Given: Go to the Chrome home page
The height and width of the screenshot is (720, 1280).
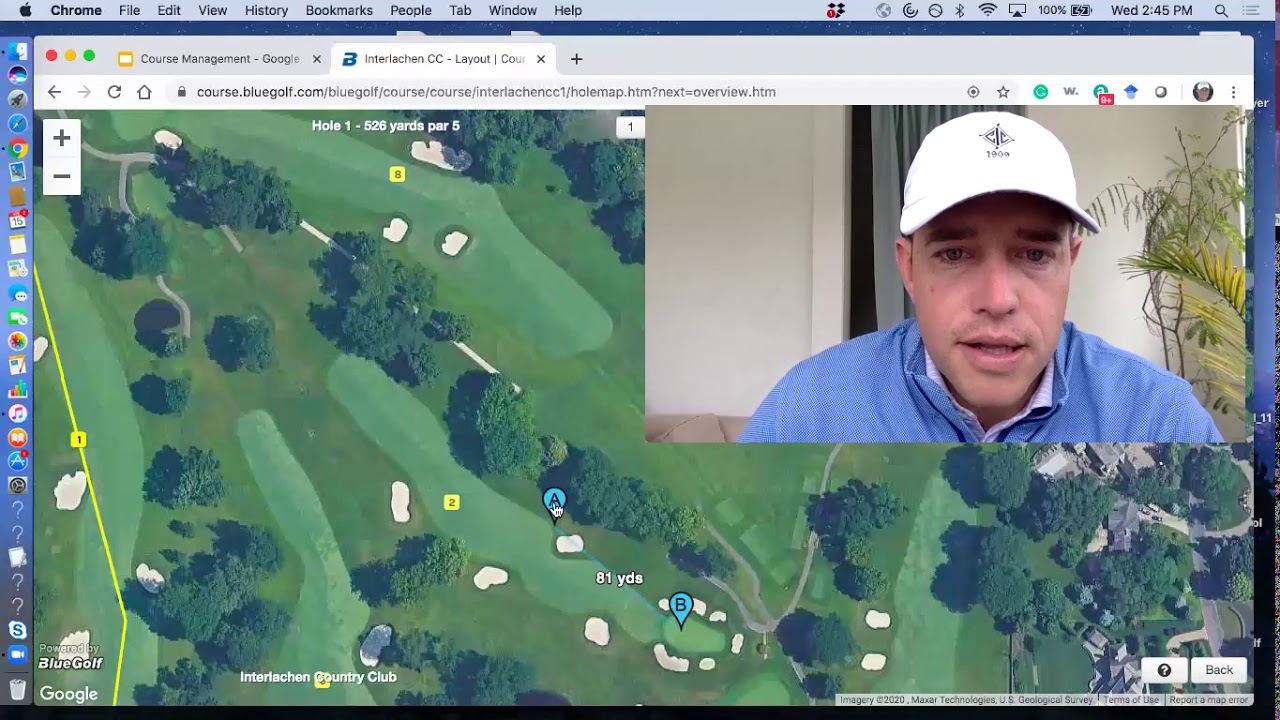Looking at the screenshot, I should tap(144, 92).
